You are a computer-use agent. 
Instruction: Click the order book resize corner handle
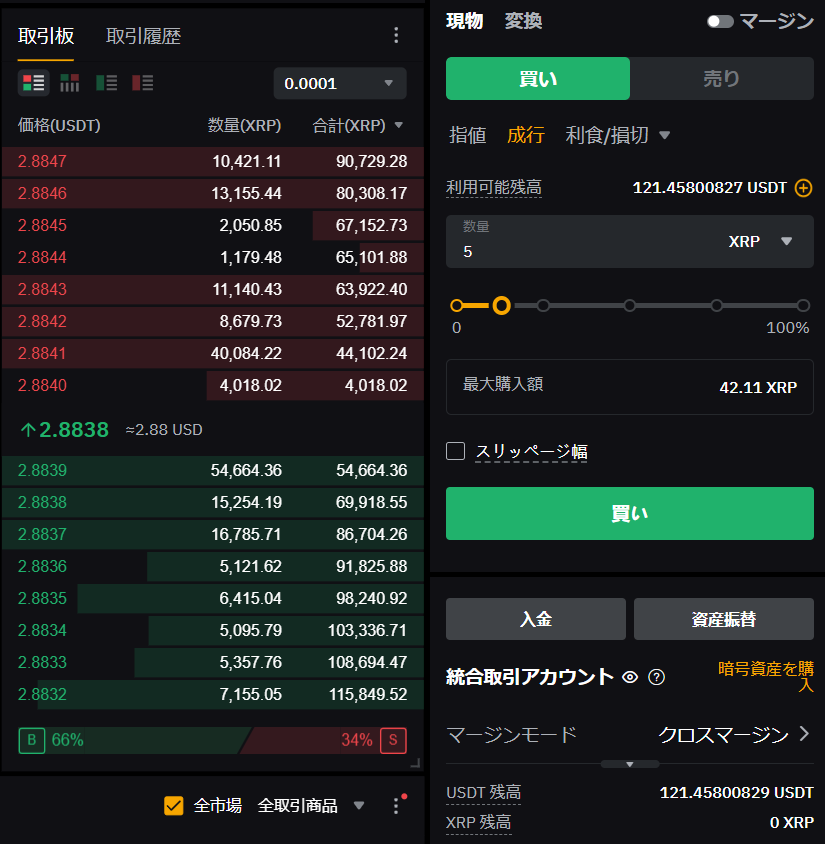point(415,763)
